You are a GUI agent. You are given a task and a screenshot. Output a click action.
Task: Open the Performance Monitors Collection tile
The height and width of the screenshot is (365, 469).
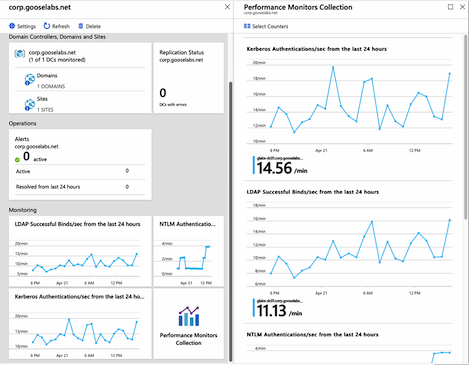[x=189, y=324]
